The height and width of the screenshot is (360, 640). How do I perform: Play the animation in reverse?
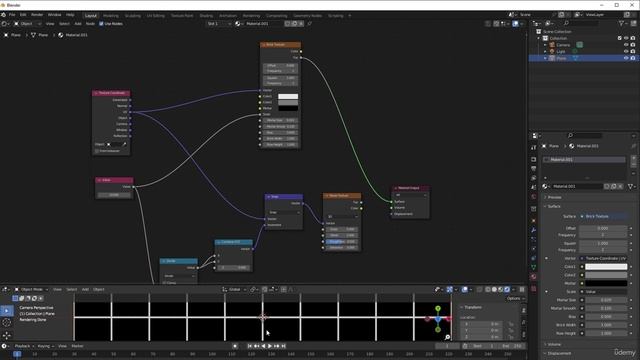click(x=263, y=346)
